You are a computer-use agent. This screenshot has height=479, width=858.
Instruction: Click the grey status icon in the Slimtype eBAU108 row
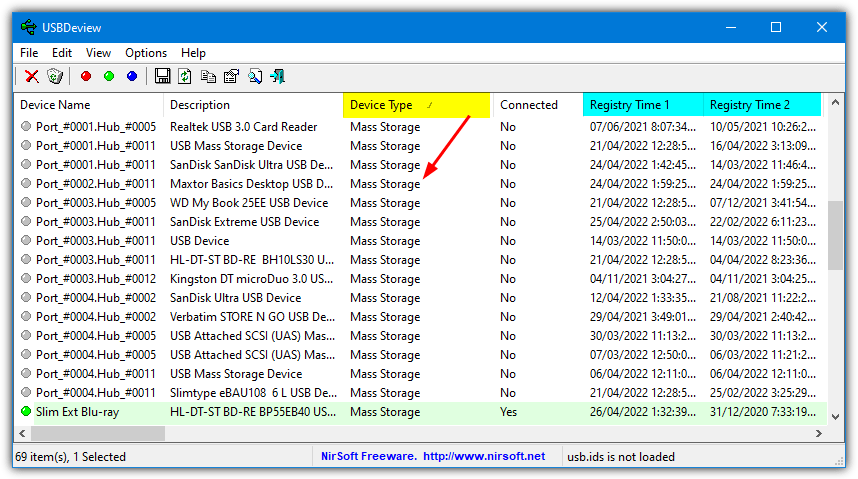coord(26,392)
